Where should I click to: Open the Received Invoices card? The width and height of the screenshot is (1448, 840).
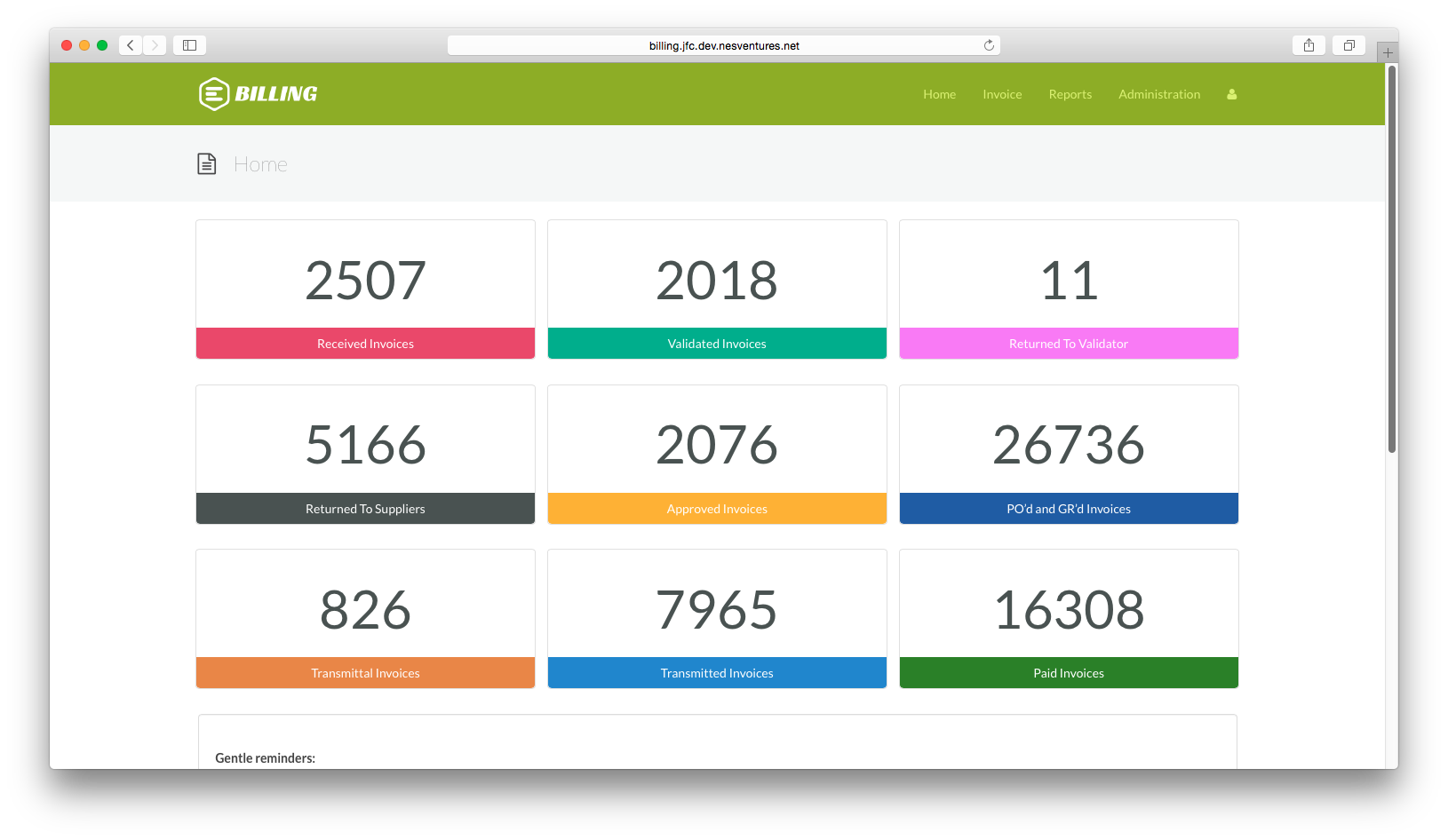click(x=365, y=289)
